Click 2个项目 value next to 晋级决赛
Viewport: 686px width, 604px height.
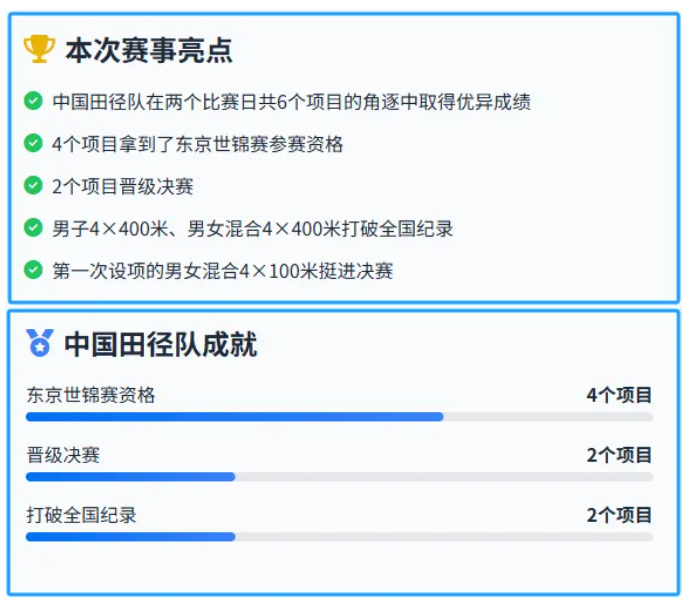[x=620, y=455]
